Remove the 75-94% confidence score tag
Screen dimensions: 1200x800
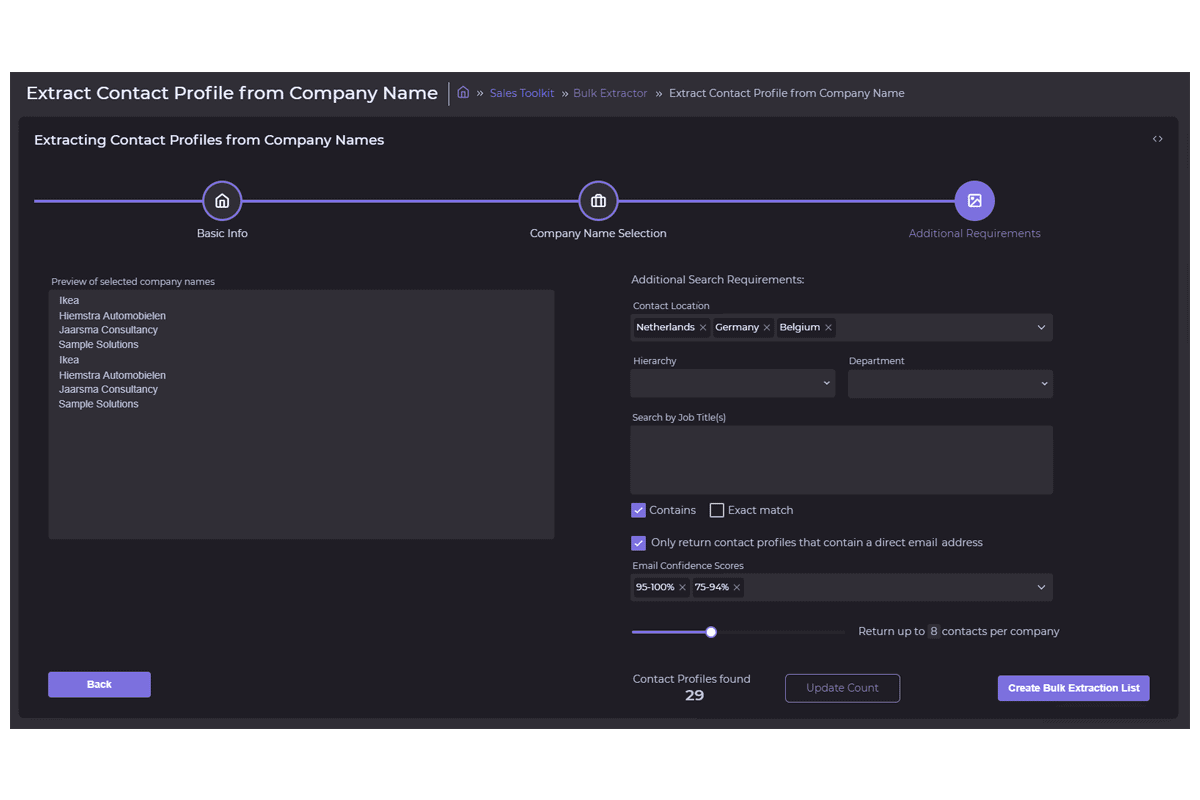737,588
